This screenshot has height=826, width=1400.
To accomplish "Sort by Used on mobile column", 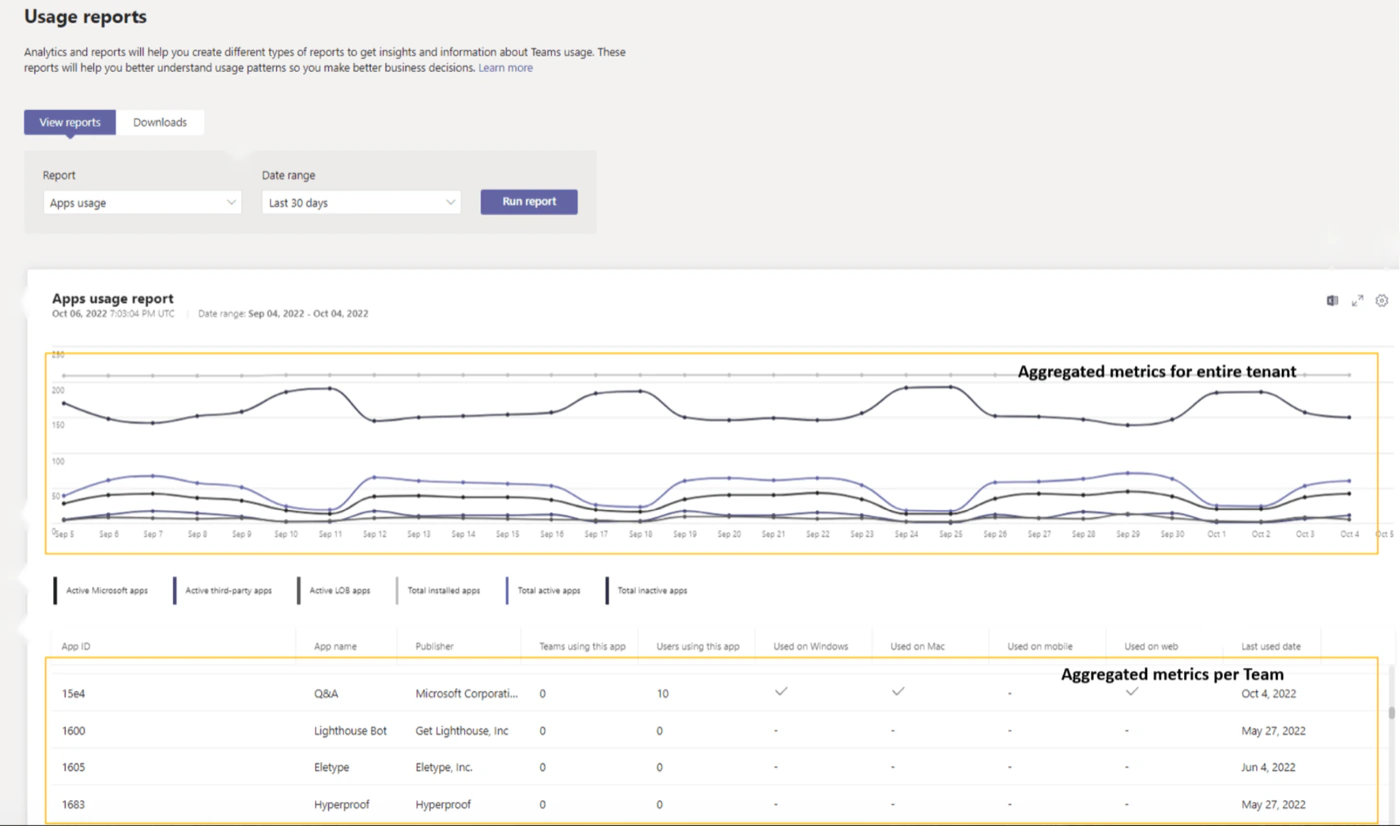I will click(1040, 647).
